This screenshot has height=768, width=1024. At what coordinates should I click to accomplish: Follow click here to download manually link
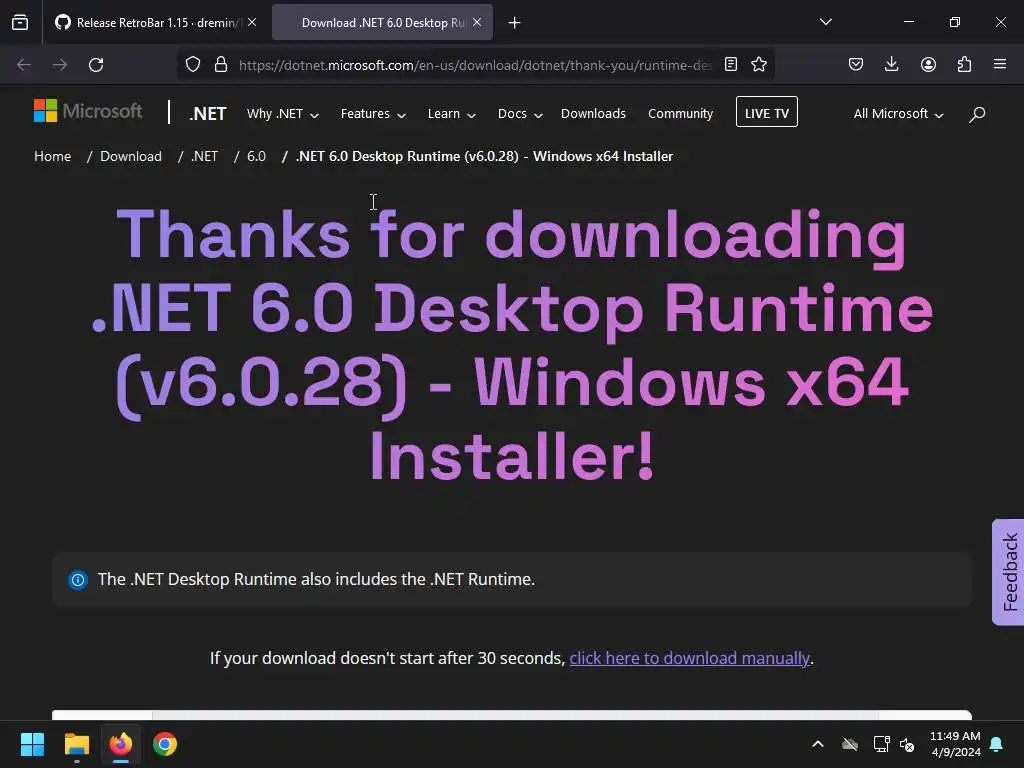coord(690,658)
